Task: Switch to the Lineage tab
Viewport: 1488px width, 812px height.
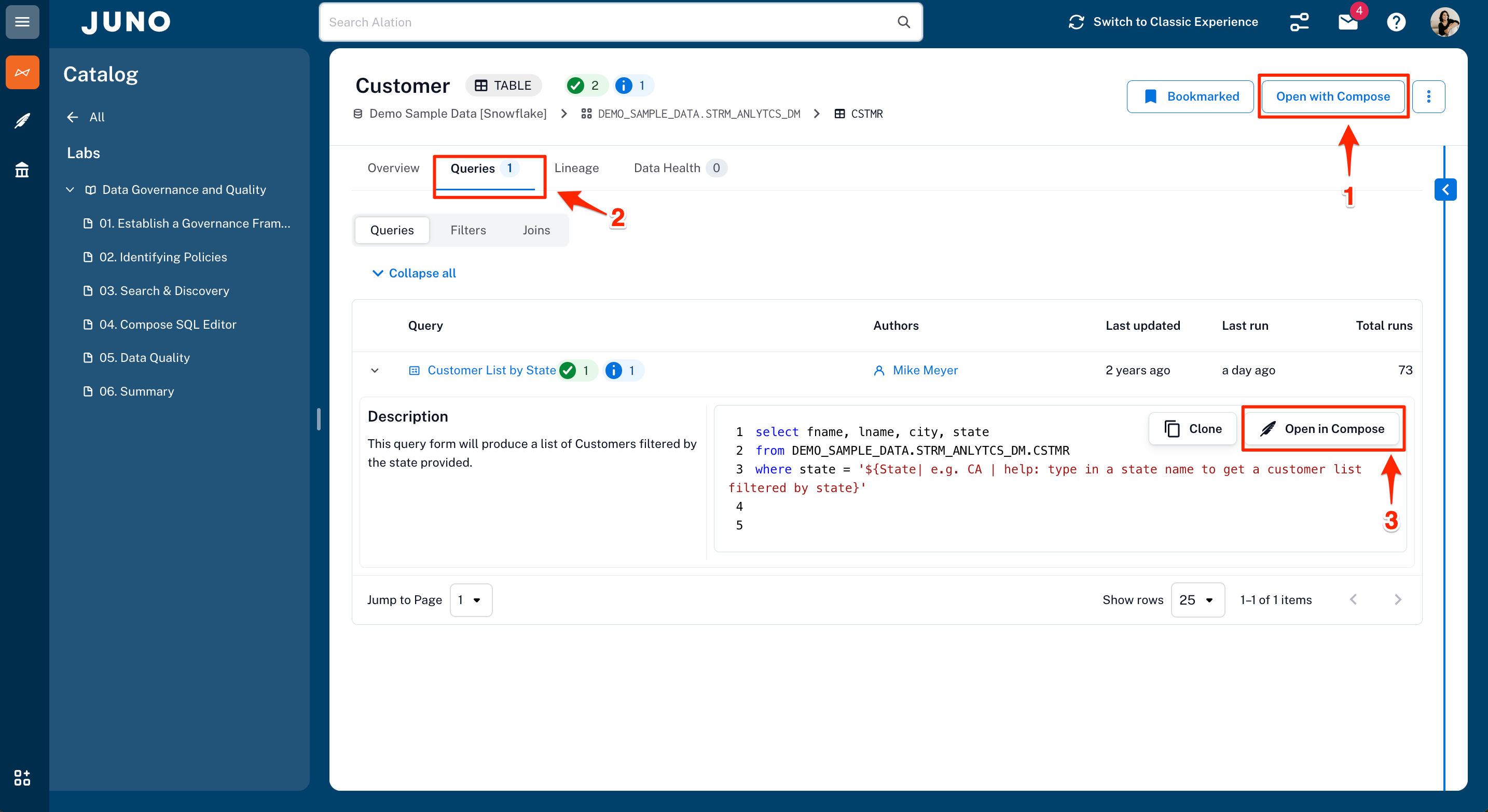Action: click(576, 168)
